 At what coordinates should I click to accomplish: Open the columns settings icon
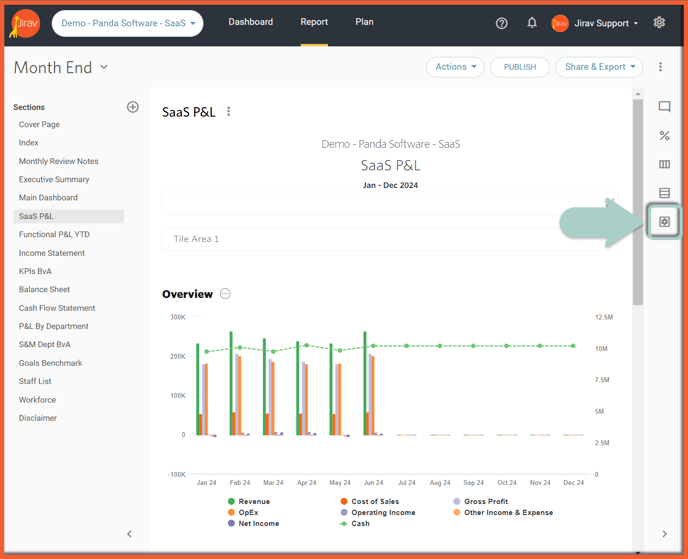pos(664,164)
